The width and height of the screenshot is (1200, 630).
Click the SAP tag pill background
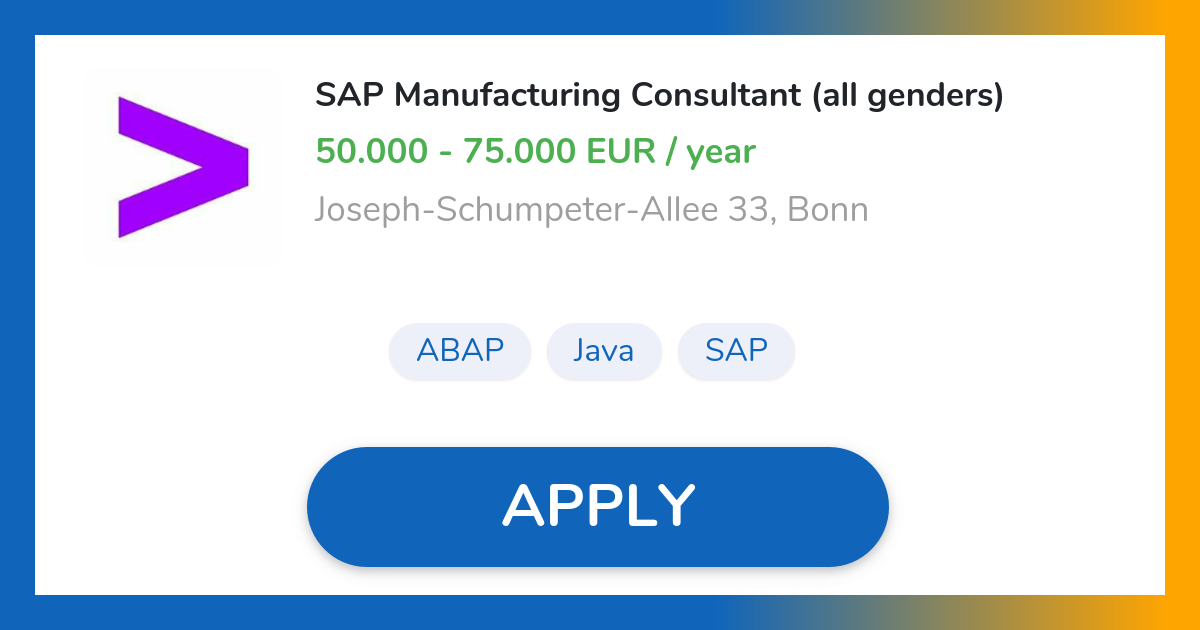[736, 351]
